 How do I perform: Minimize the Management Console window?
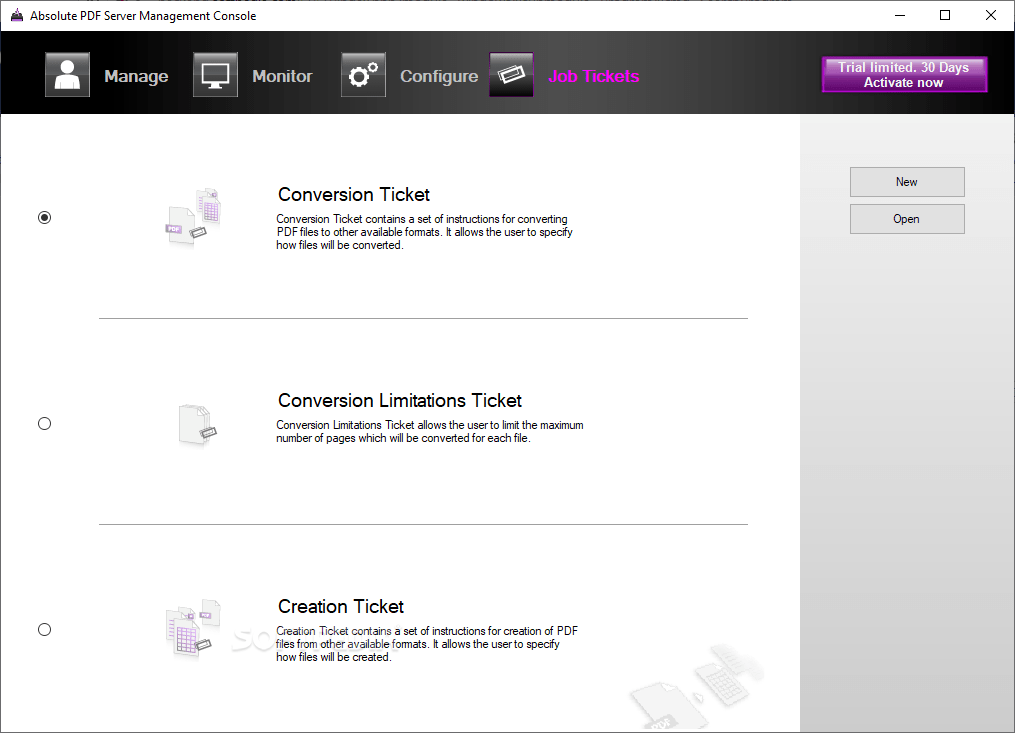900,16
